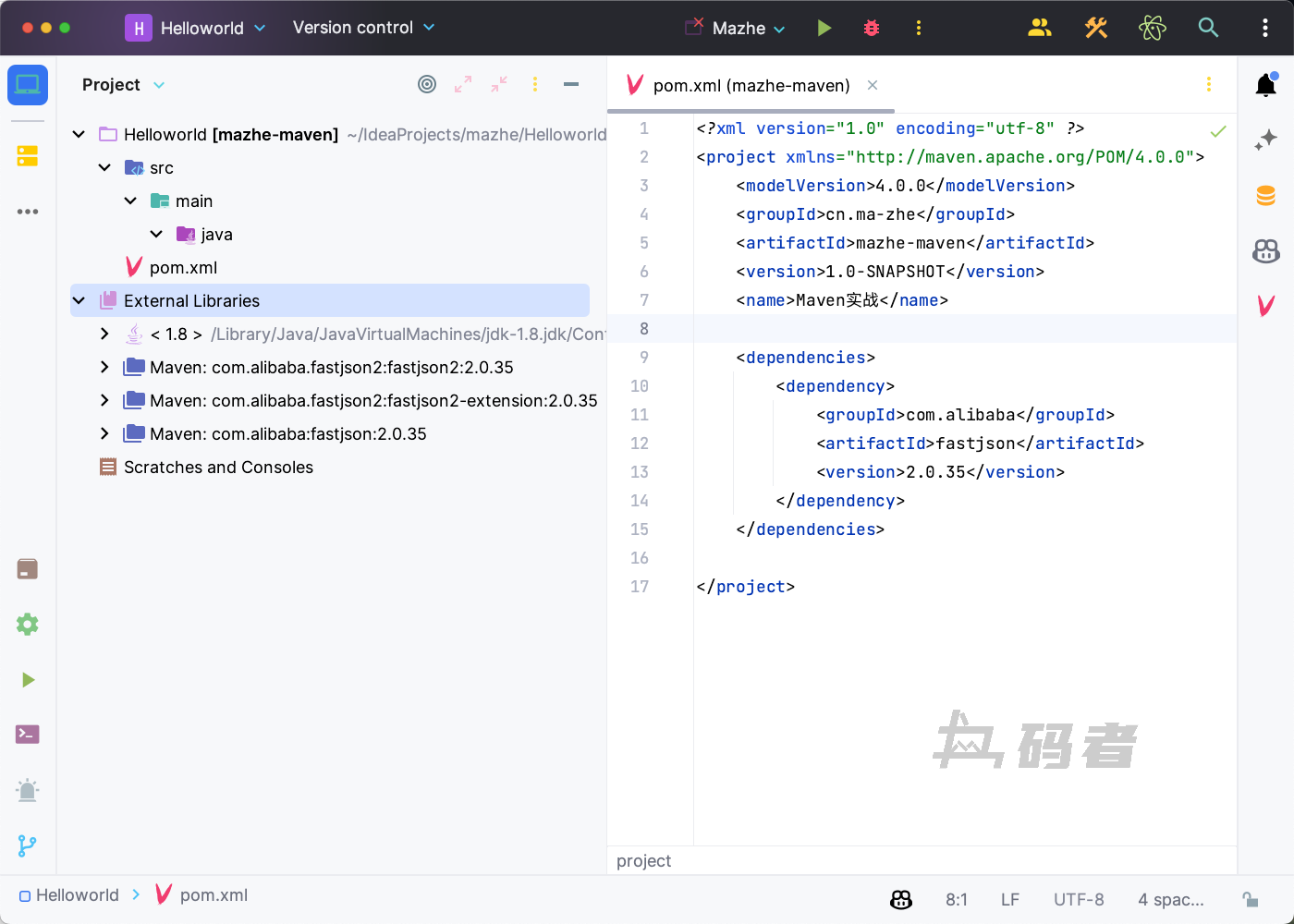
Task: Click the Select Opened File target icon
Action: tap(427, 84)
